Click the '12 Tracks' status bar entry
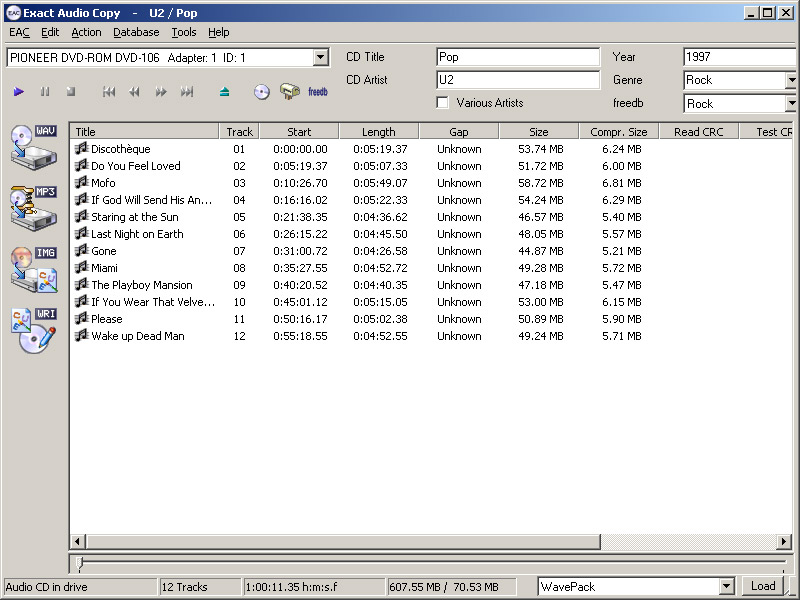This screenshot has height=600, width=800. coord(200,587)
